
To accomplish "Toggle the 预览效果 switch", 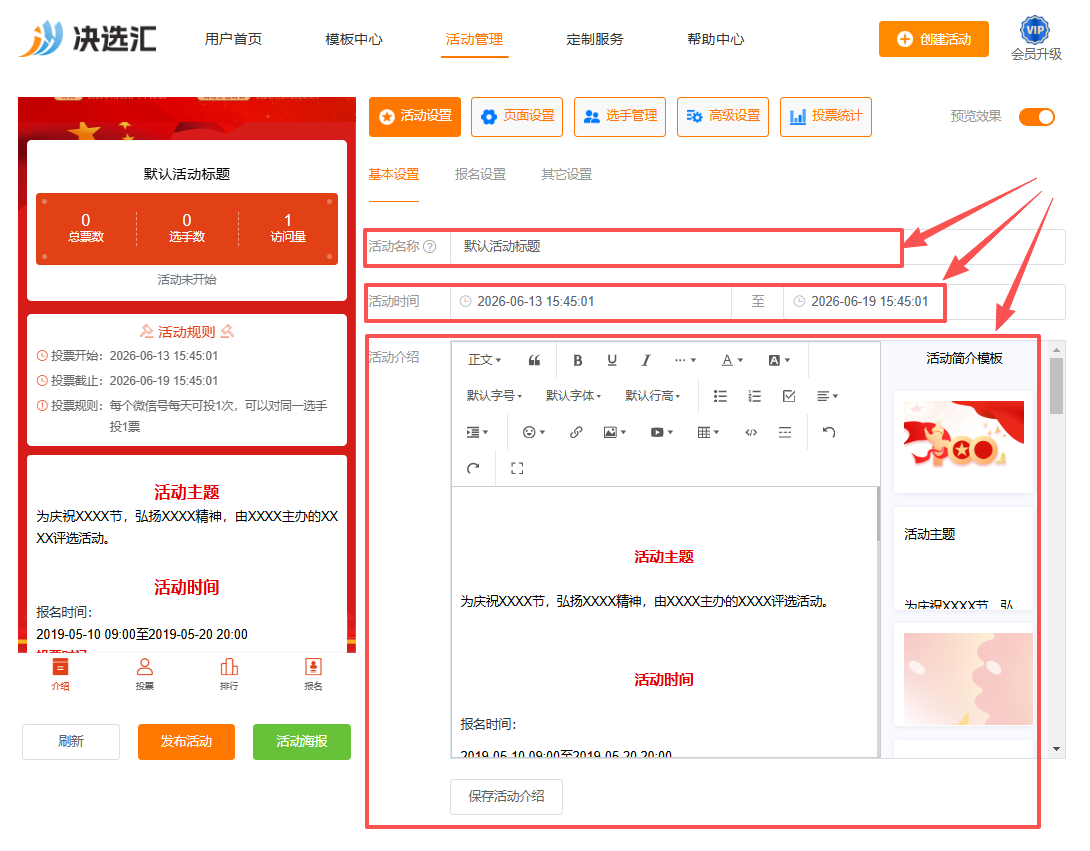I will click(1036, 117).
